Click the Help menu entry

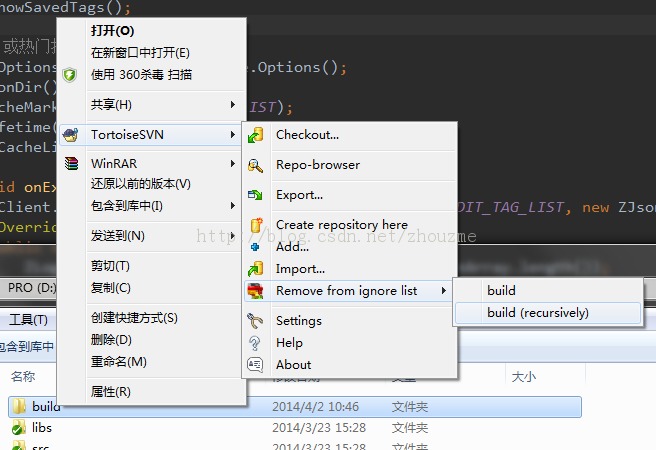click(x=289, y=343)
